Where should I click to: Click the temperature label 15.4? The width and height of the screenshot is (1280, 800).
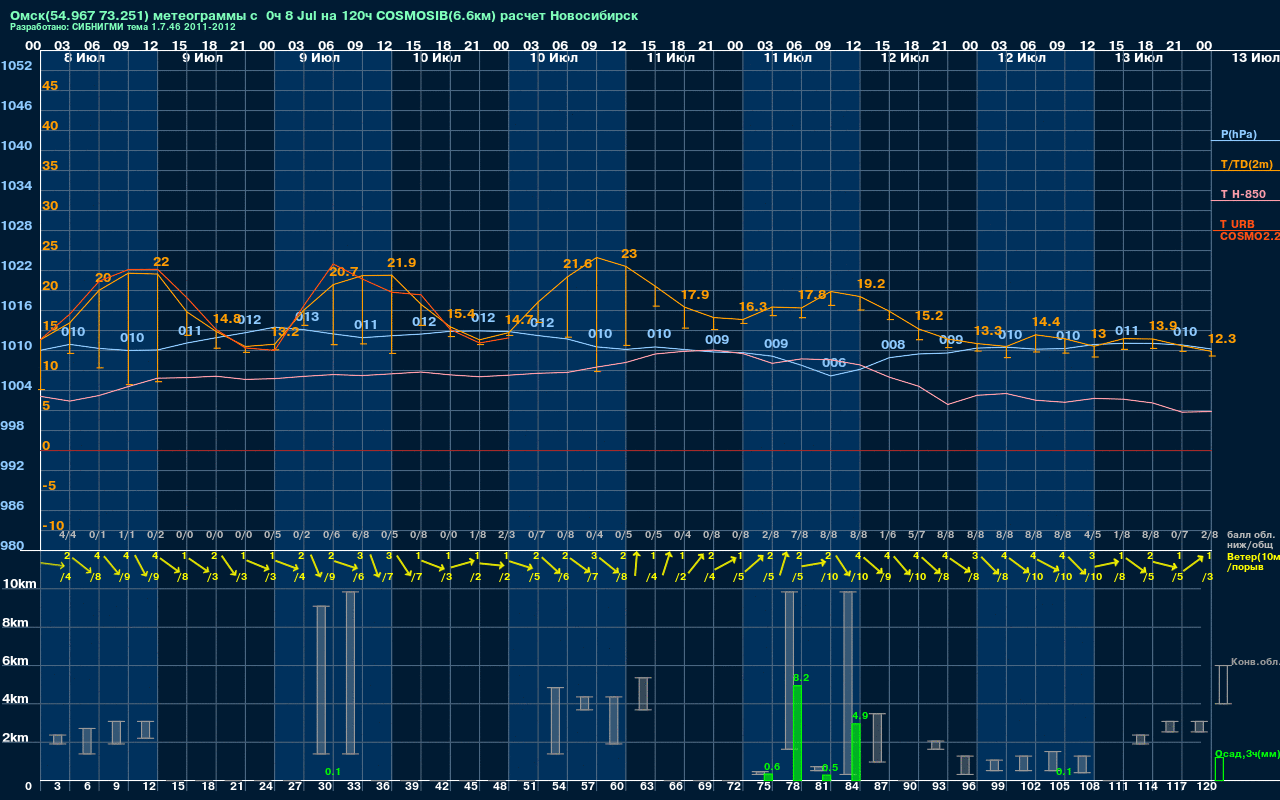tap(460, 314)
